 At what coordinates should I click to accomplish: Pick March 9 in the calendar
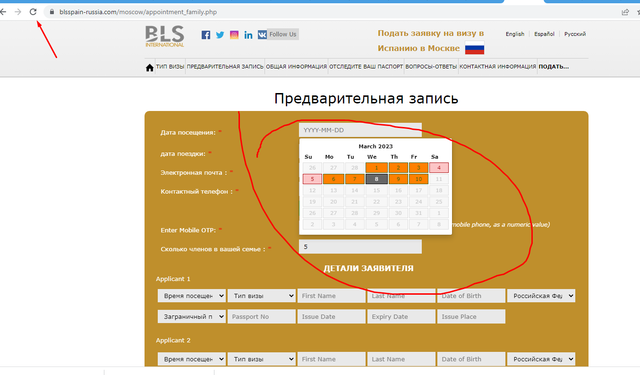398,179
